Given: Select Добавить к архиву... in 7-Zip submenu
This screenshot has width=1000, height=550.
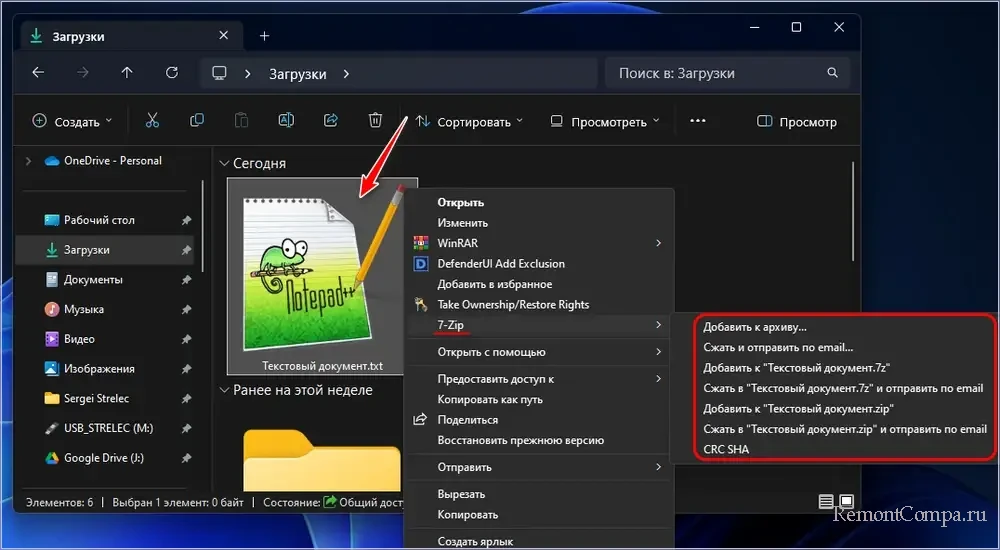Looking at the screenshot, I should [755, 327].
